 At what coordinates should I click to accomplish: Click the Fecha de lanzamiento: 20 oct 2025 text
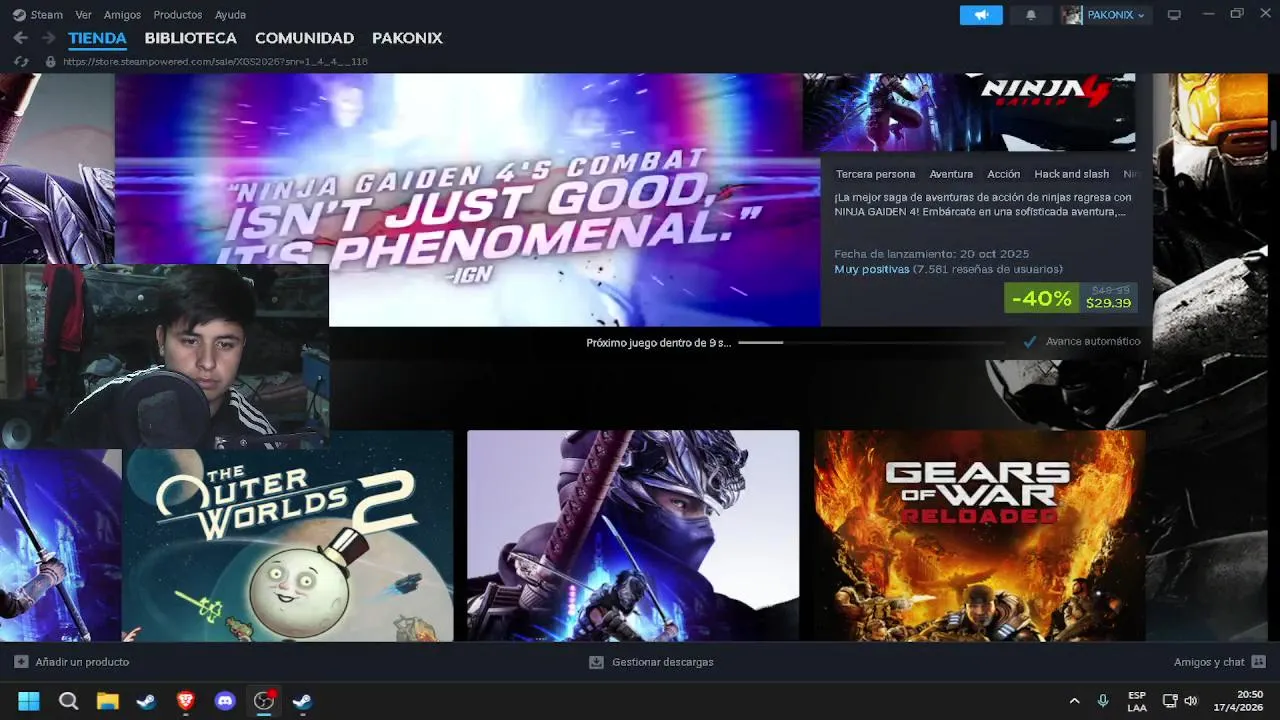pyautogui.click(x=931, y=254)
